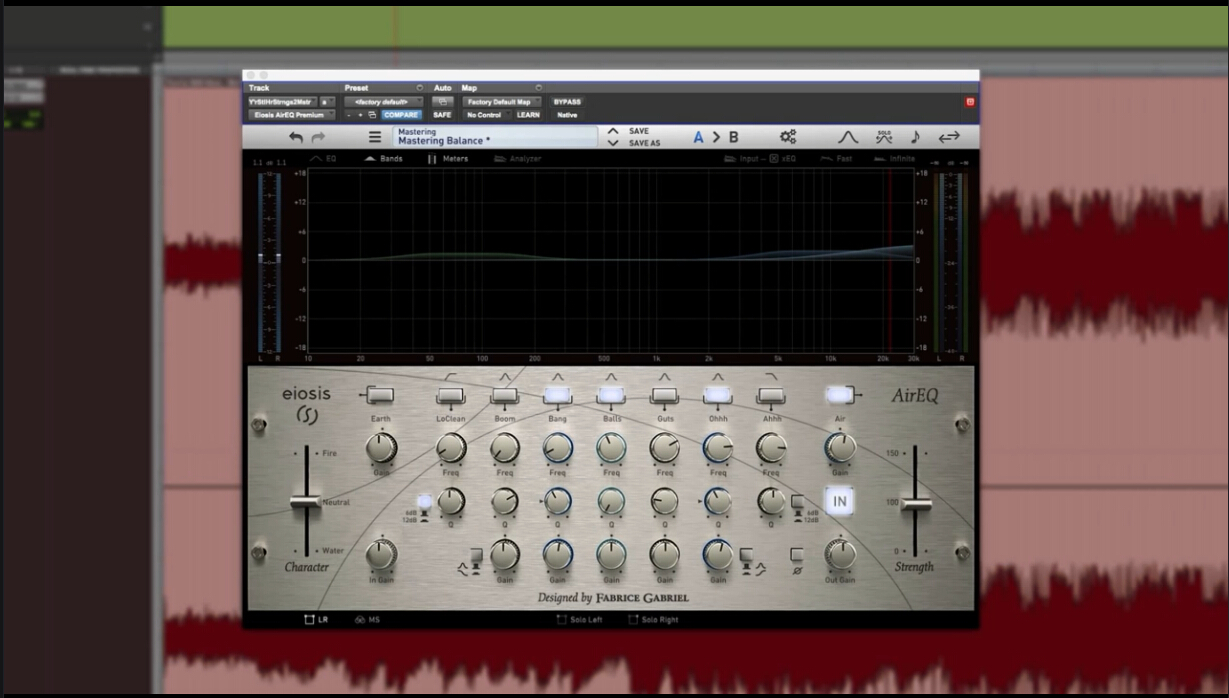Image resolution: width=1229 pixels, height=698 pixels.
Task: Toggle the Ahhh 6dB/12dB slope button
Action: pos(797,503)
